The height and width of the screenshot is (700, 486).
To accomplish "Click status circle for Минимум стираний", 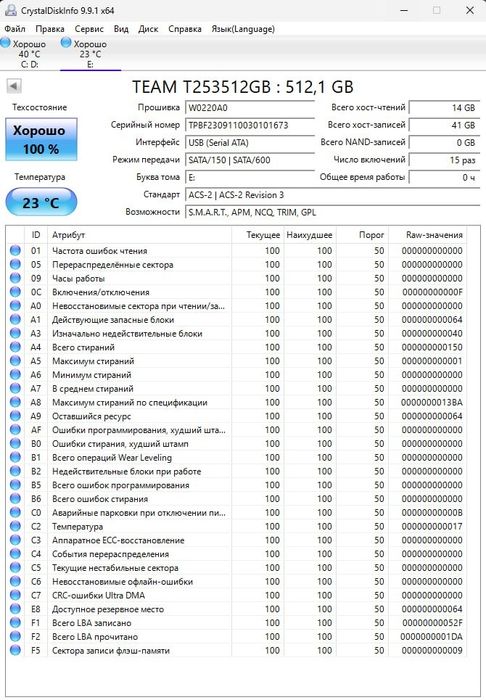I will pyautogui.click(x=15, y=375).
